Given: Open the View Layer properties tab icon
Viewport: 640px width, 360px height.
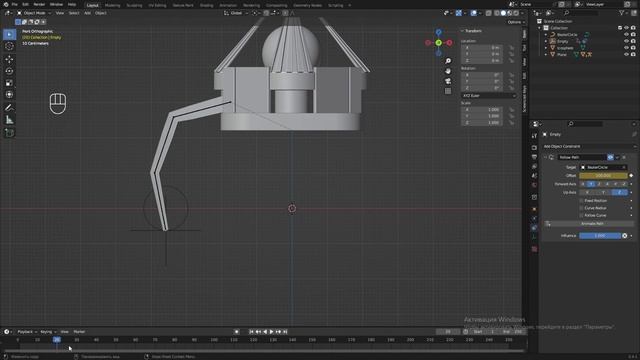Looking at the screenshot, I should [x=534, y=167].
